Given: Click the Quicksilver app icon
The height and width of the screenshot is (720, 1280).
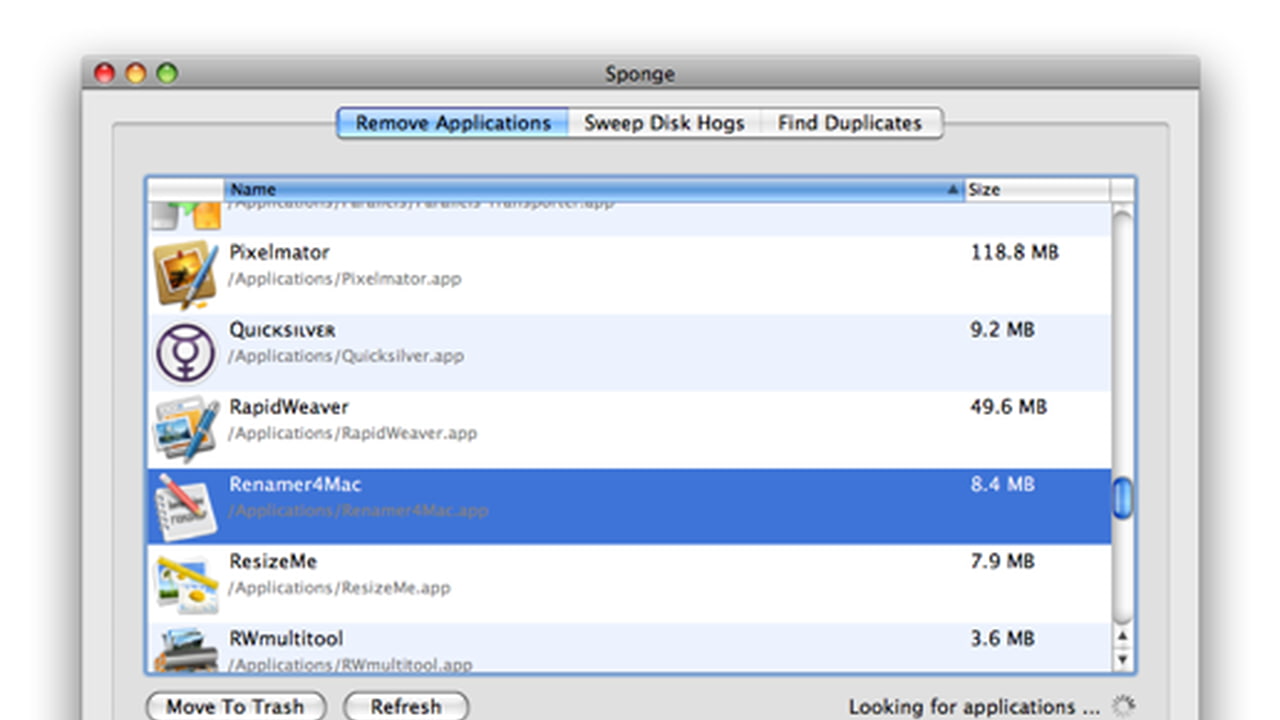Looking at the screenshot, I should coord(185,352).
